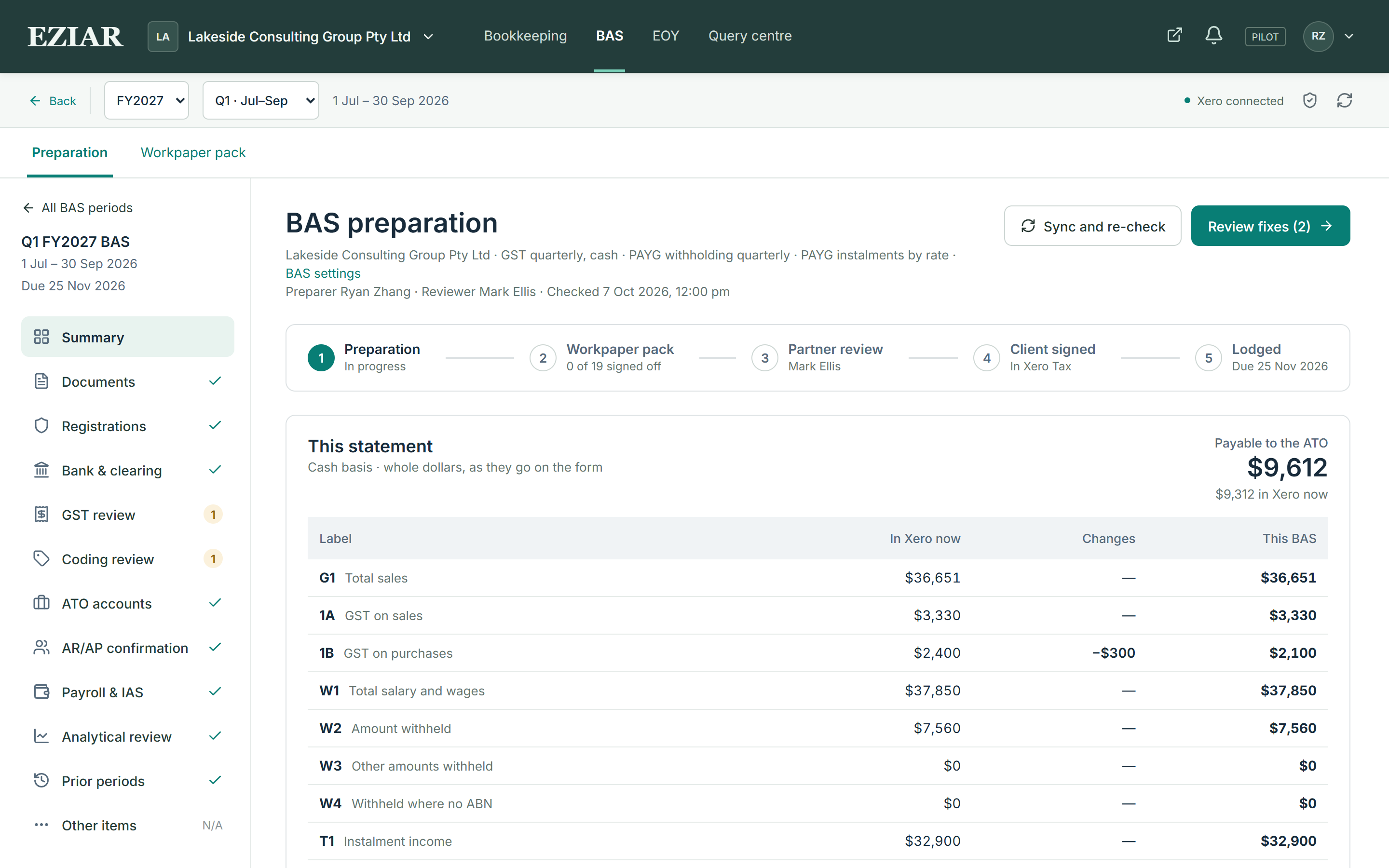The width and height of the screenshot is (1389, 868).
Task: Expand the Lakeside Consulting Group client switcher
Action: point(291,36)
